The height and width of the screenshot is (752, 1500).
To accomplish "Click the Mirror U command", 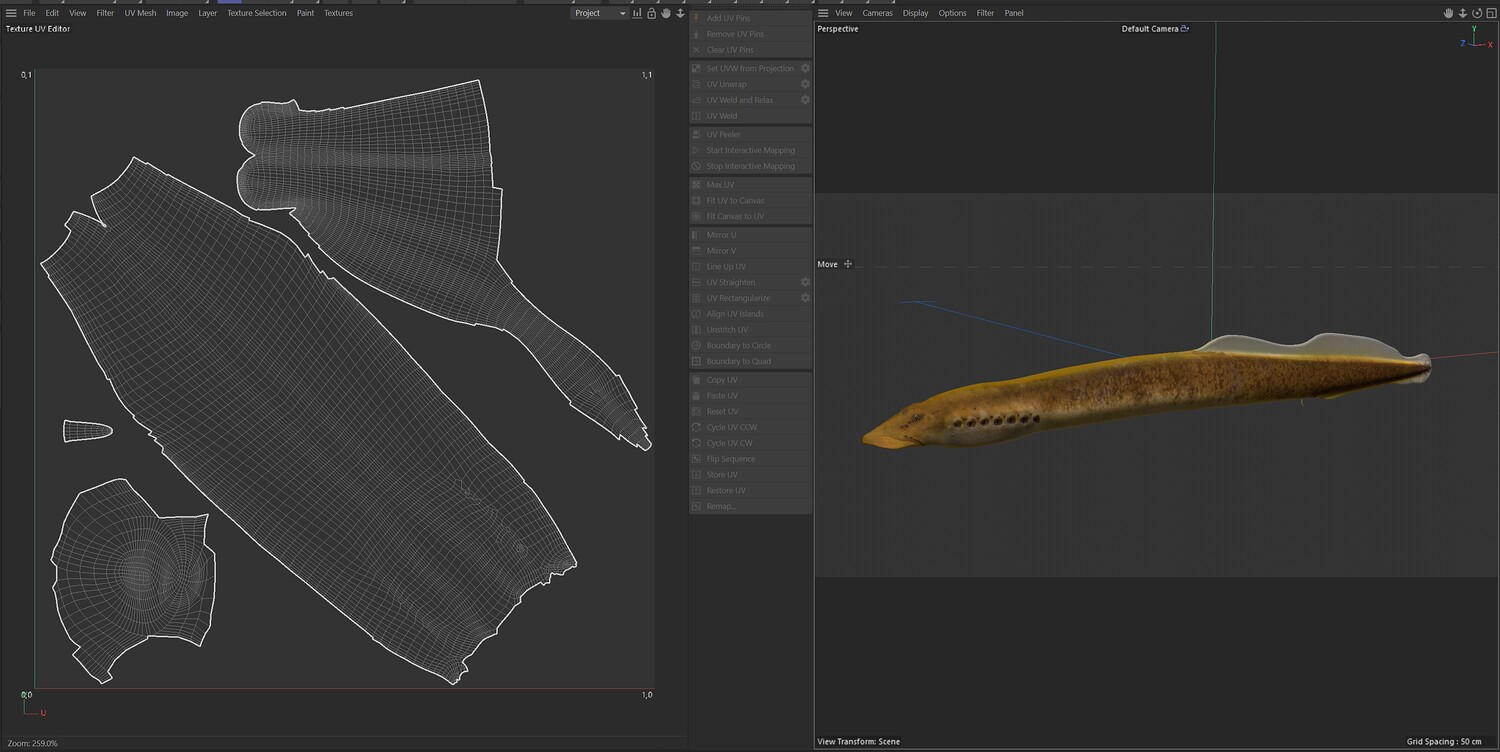I will point(751,235).
